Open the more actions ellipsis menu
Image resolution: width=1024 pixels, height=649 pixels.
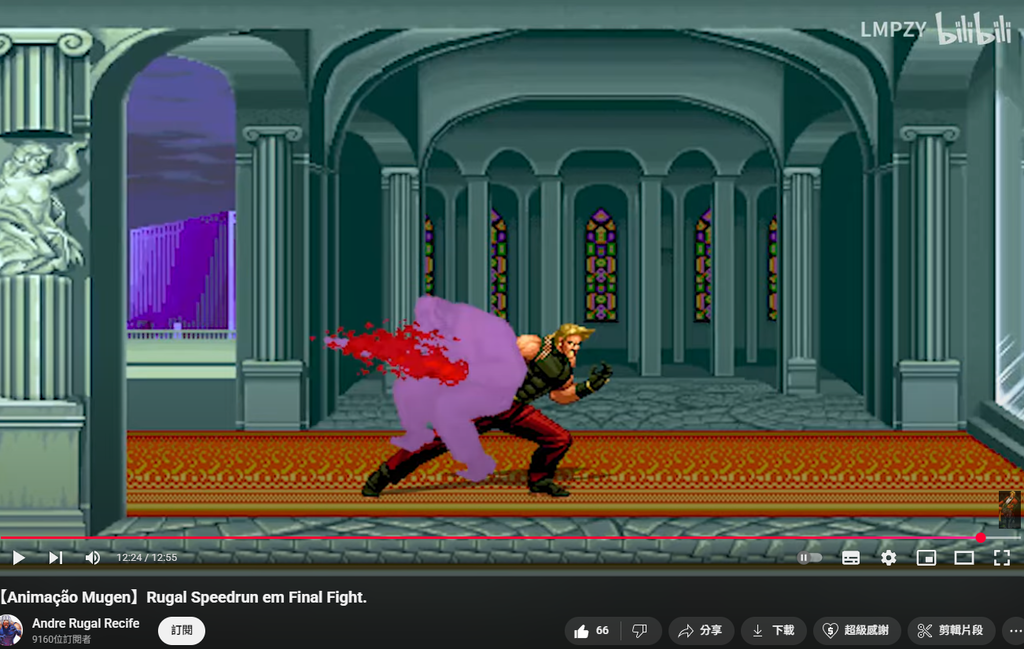tap(1014, 631)
